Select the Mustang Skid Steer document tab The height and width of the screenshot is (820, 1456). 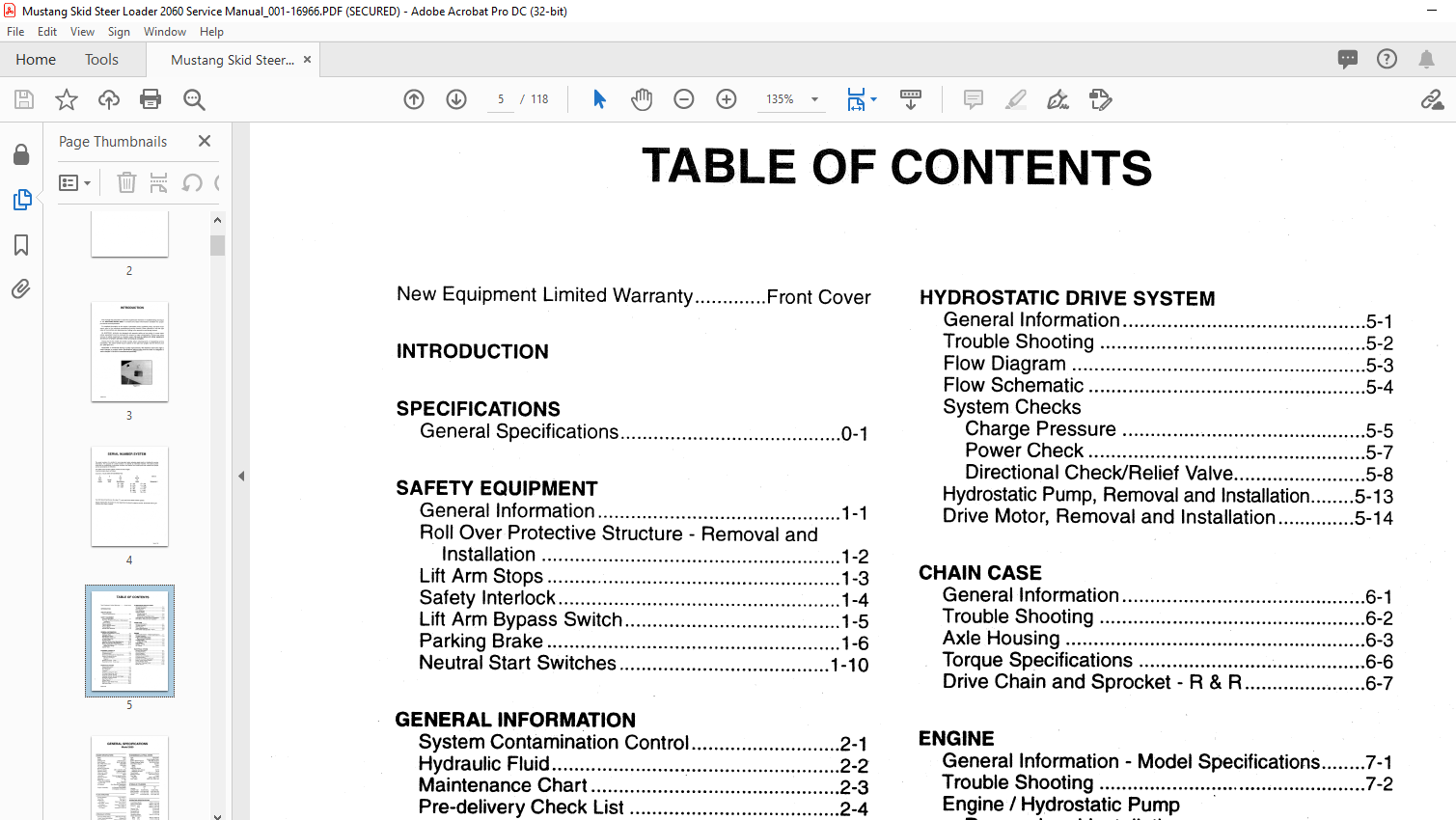pyautogui.click(x=232, y=60)
